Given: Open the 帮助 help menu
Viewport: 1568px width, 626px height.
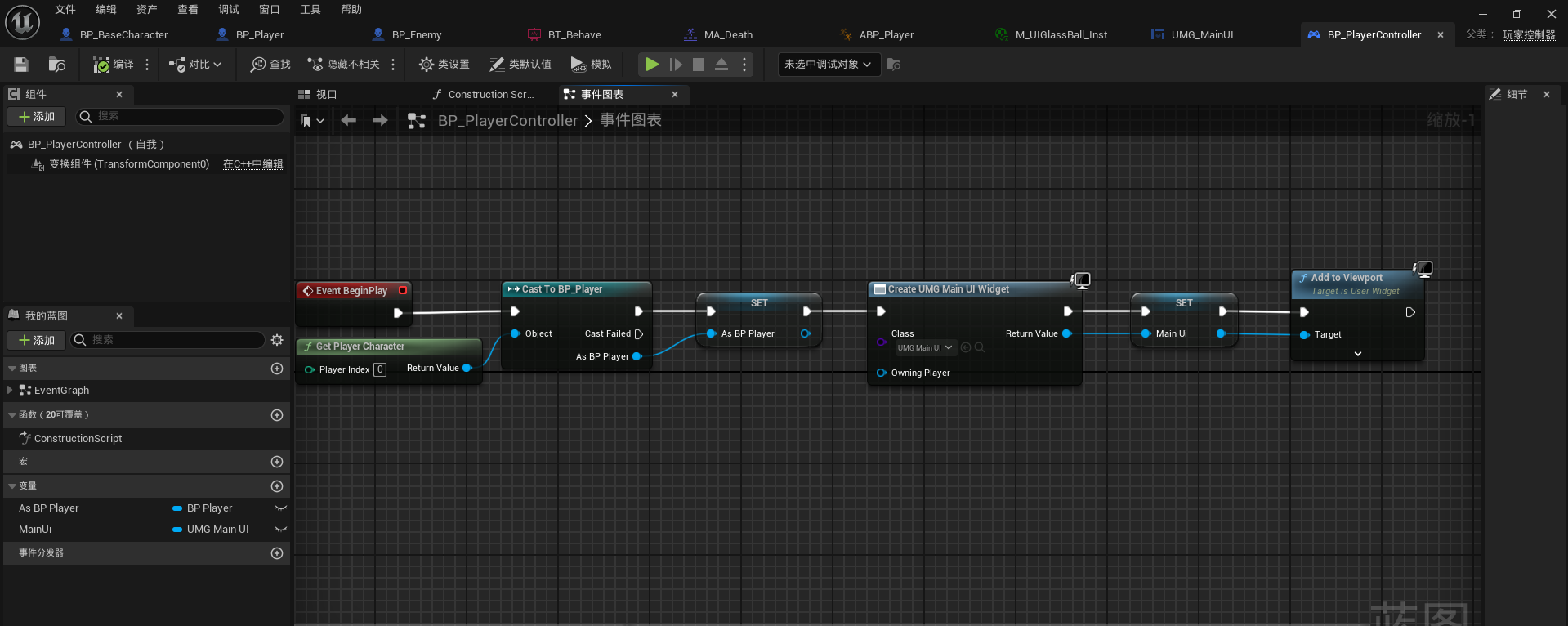Looking at the screenshot, I should [351, 10].
